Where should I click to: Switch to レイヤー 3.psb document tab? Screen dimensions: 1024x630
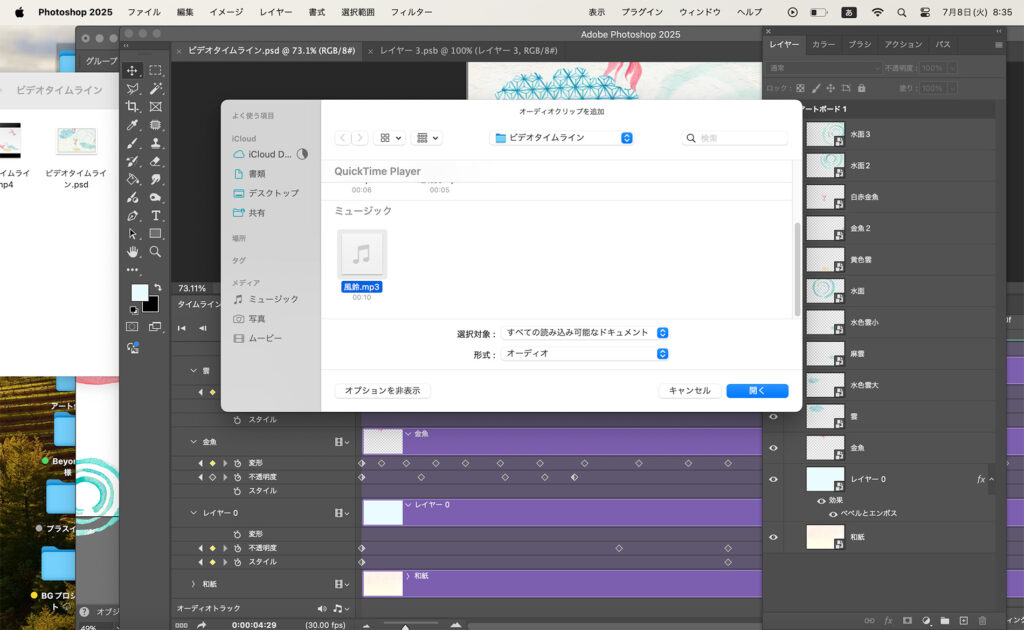tap(468, 51)
